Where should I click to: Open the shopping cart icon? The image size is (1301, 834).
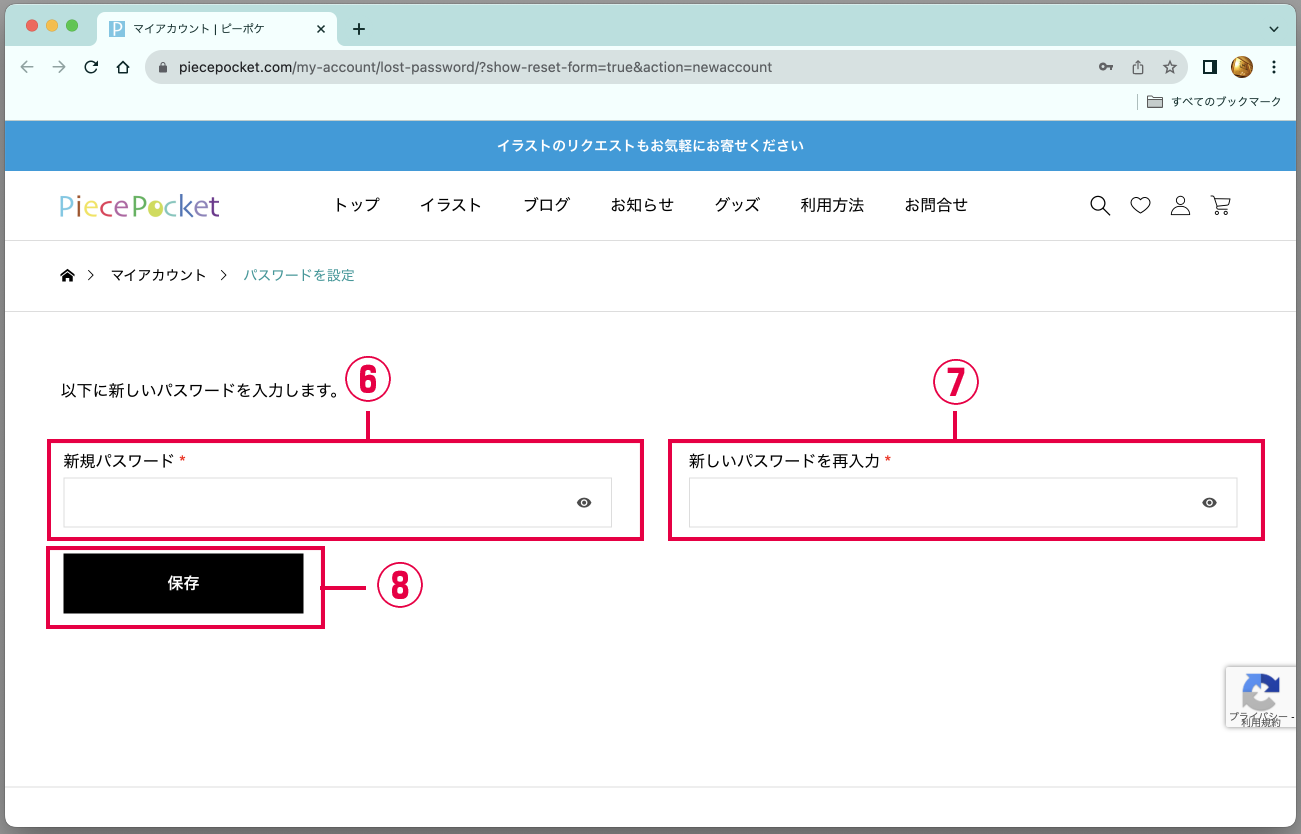(x=1220, y=206)
